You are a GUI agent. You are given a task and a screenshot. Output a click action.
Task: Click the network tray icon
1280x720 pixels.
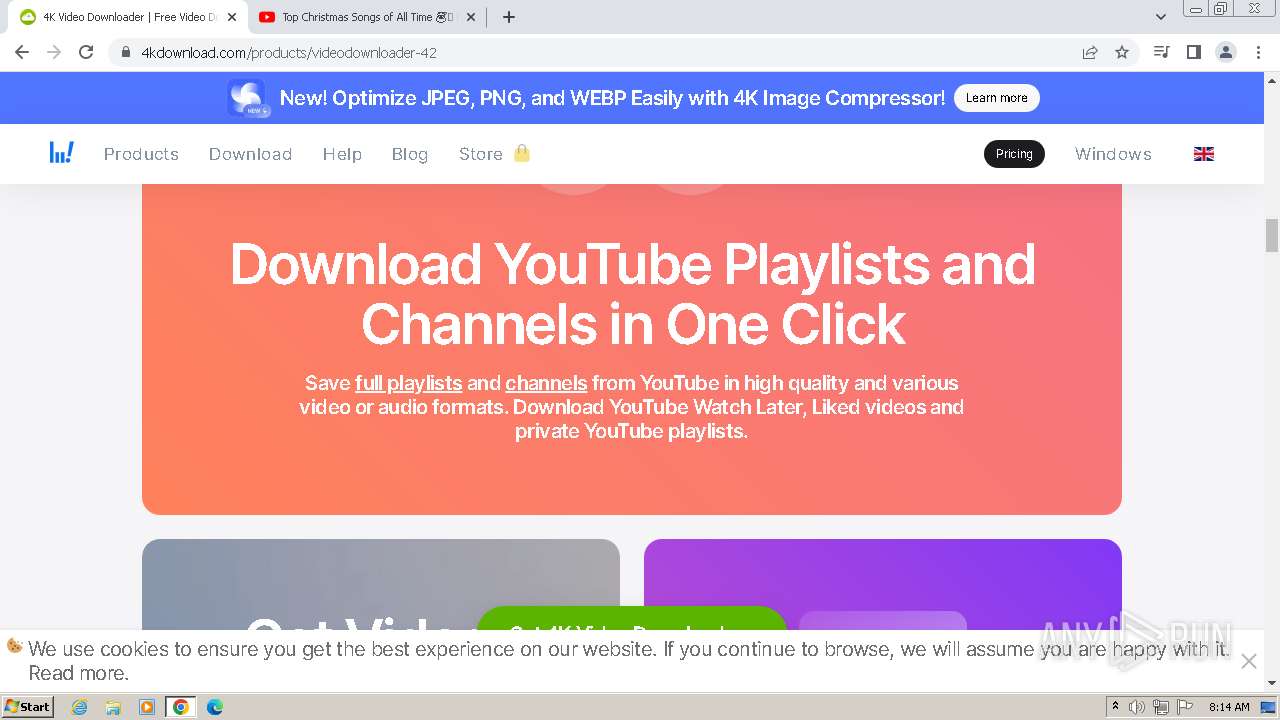pyautogui.click(x=1161, y=707)
